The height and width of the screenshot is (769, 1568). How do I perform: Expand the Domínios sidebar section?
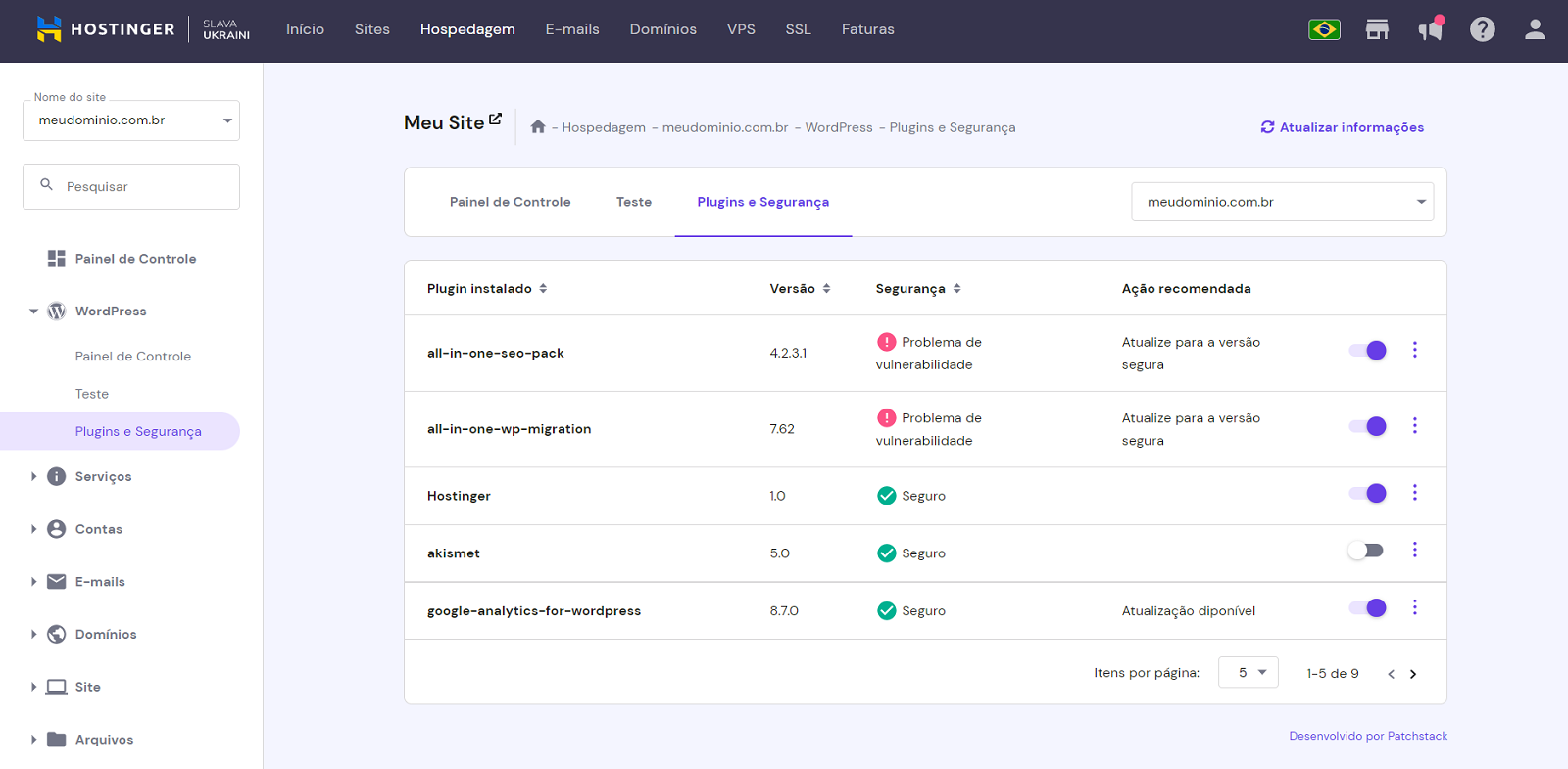coord(33,634)
